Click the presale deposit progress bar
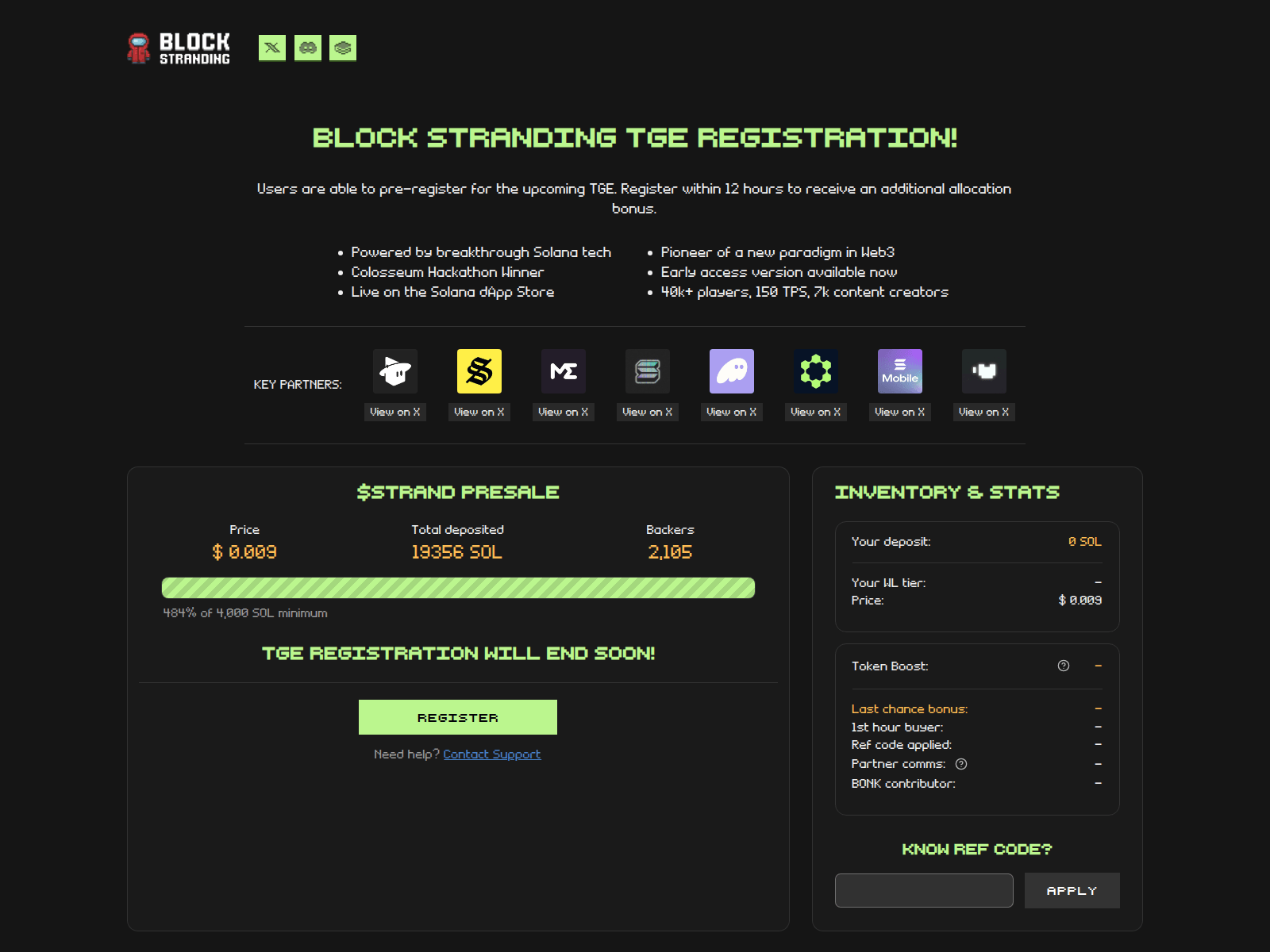This screenshot has width=1270, height=952. coord(458,587)
